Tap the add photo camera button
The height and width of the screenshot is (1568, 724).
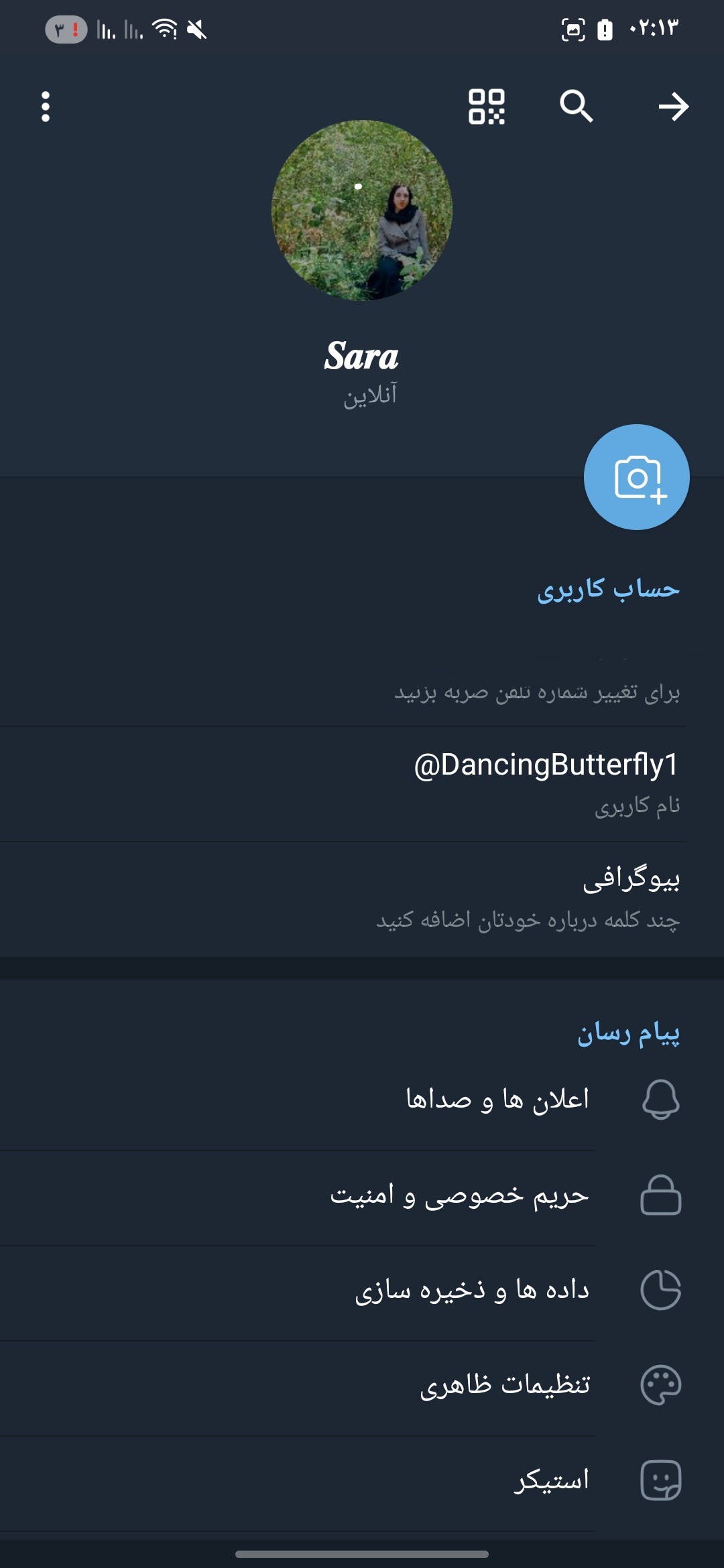click(636, 477)
